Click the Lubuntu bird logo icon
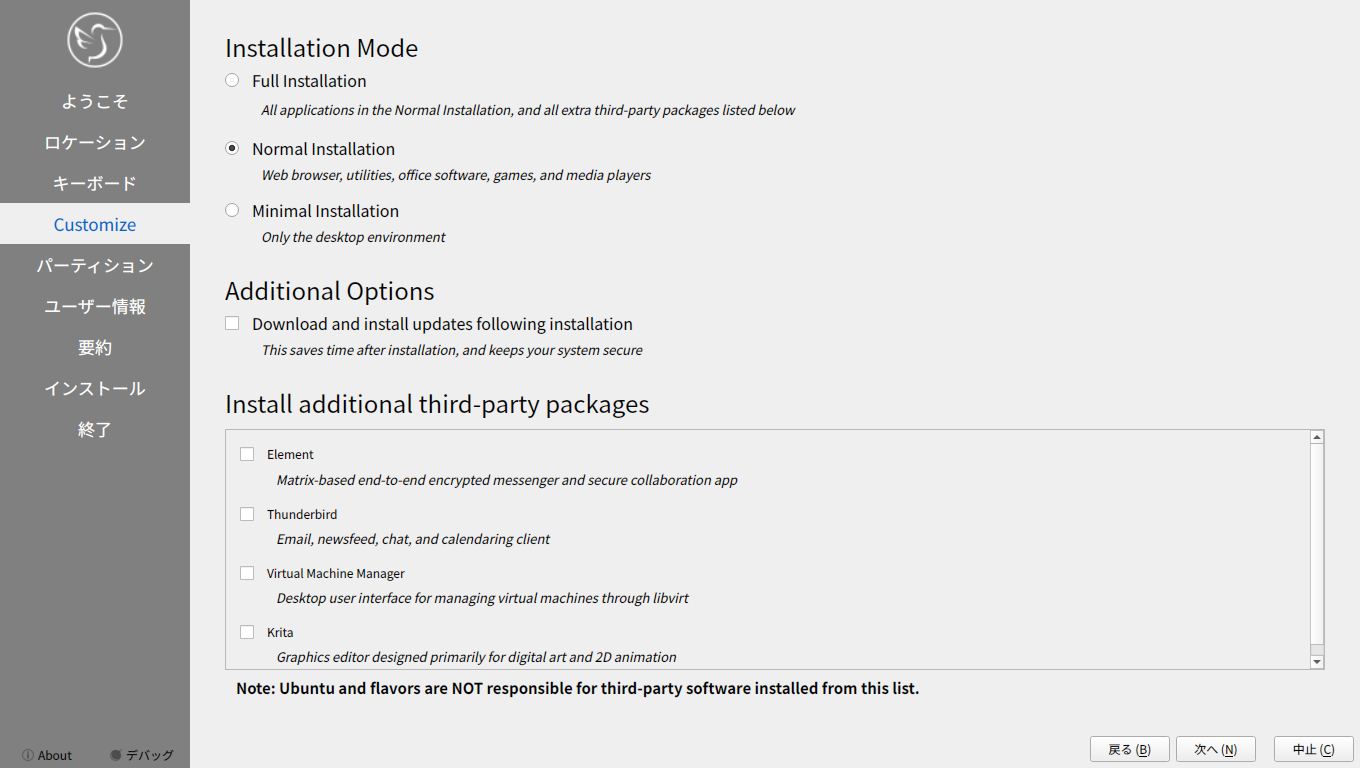 click(x=95, y=40)
